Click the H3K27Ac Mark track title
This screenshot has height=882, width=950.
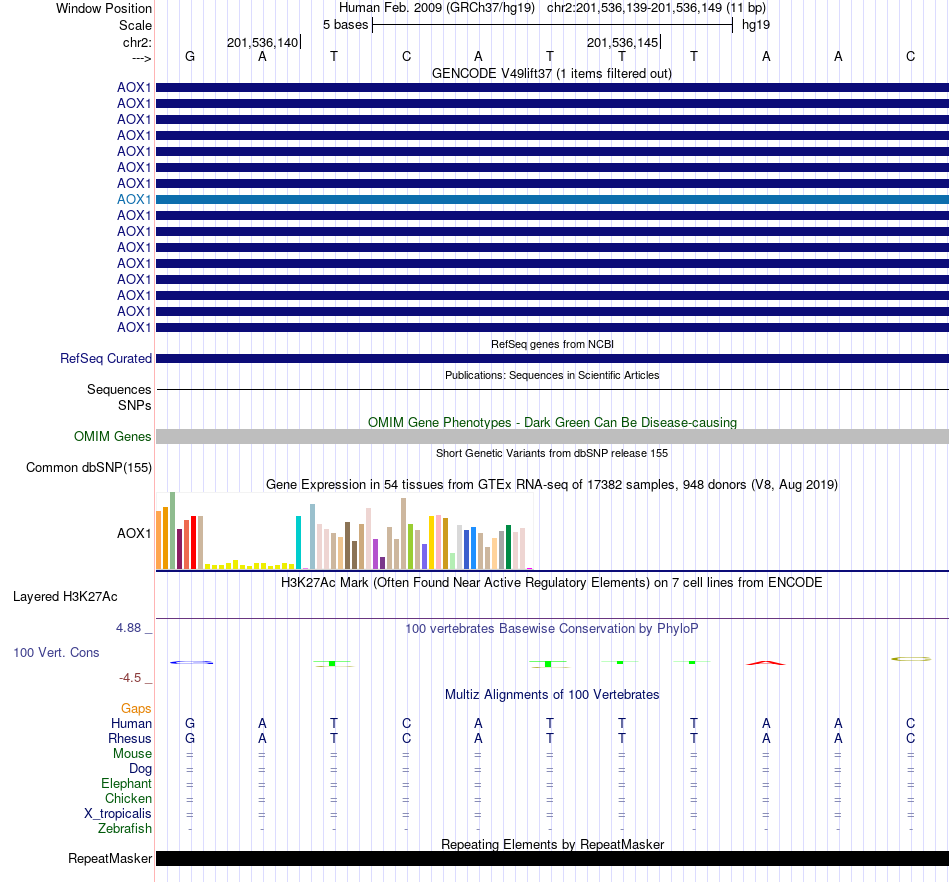552,583
